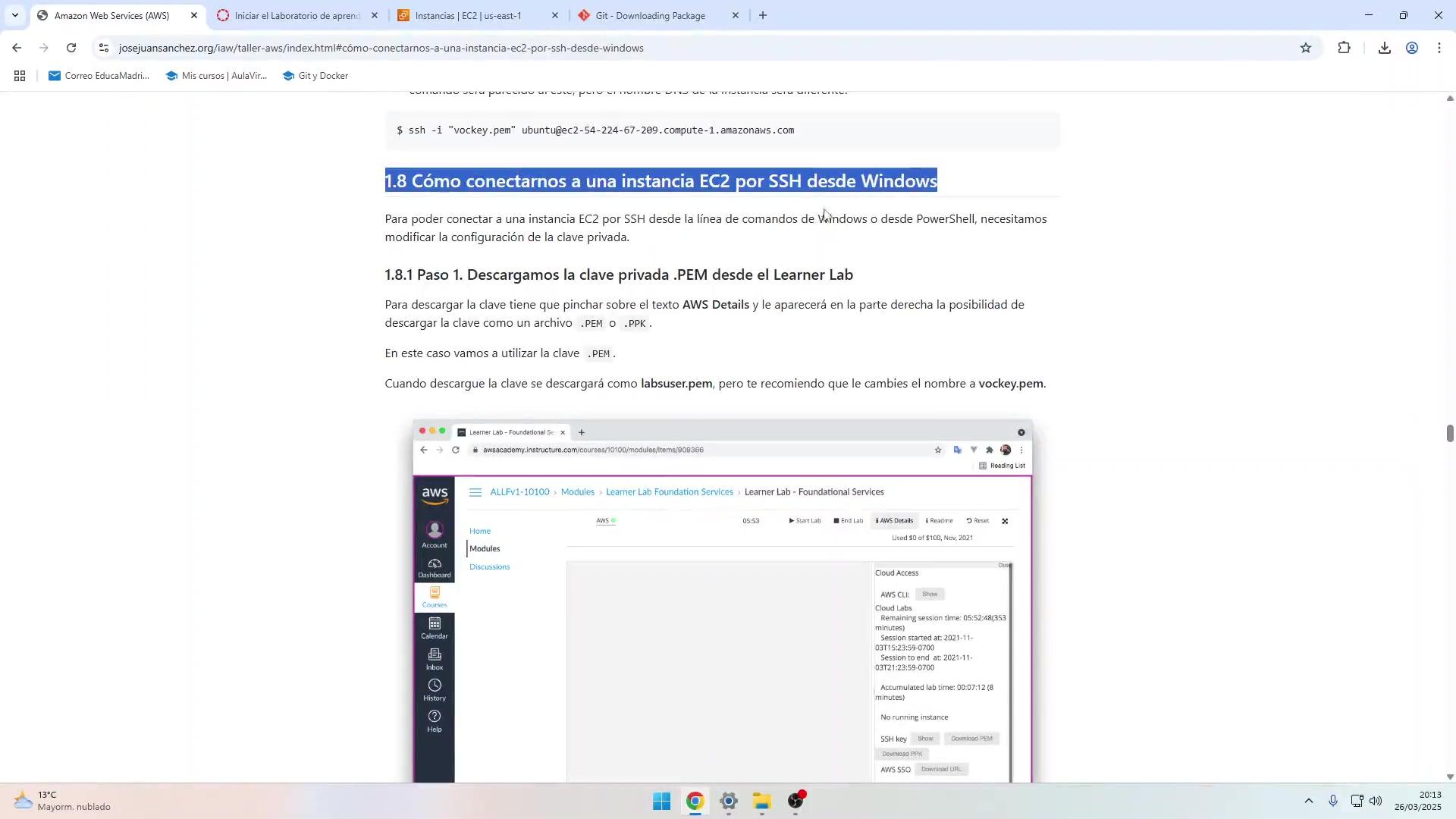Show hidden system tray icons
The image size is (1456, 819).
coord(1308,801)
